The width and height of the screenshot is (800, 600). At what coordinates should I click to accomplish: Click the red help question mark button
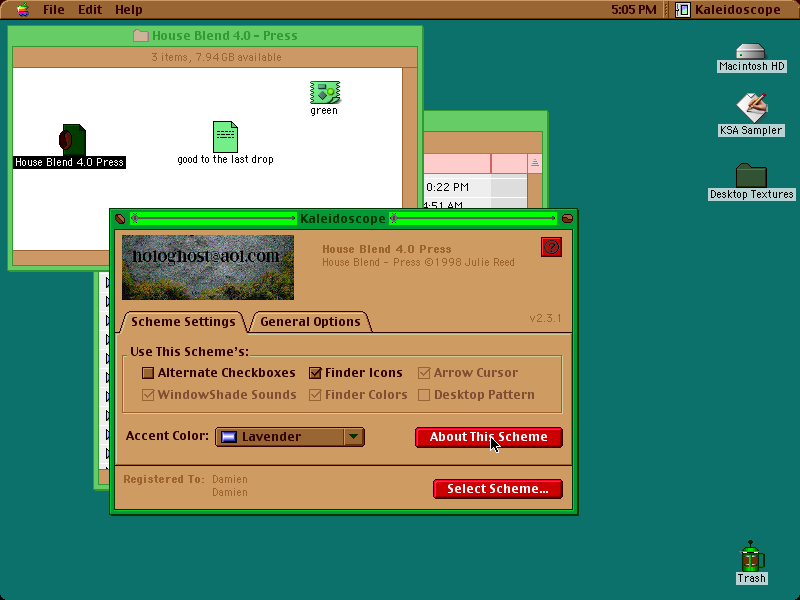551,247
